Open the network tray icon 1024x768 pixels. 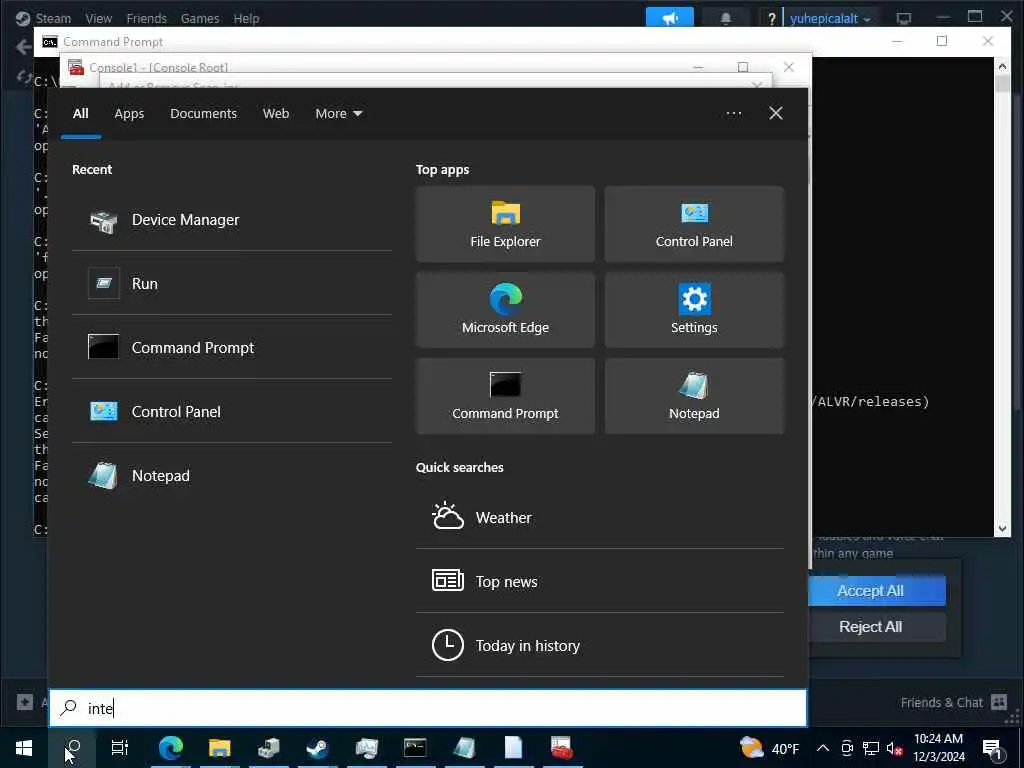pyautogui.click(x=871, y=748)
